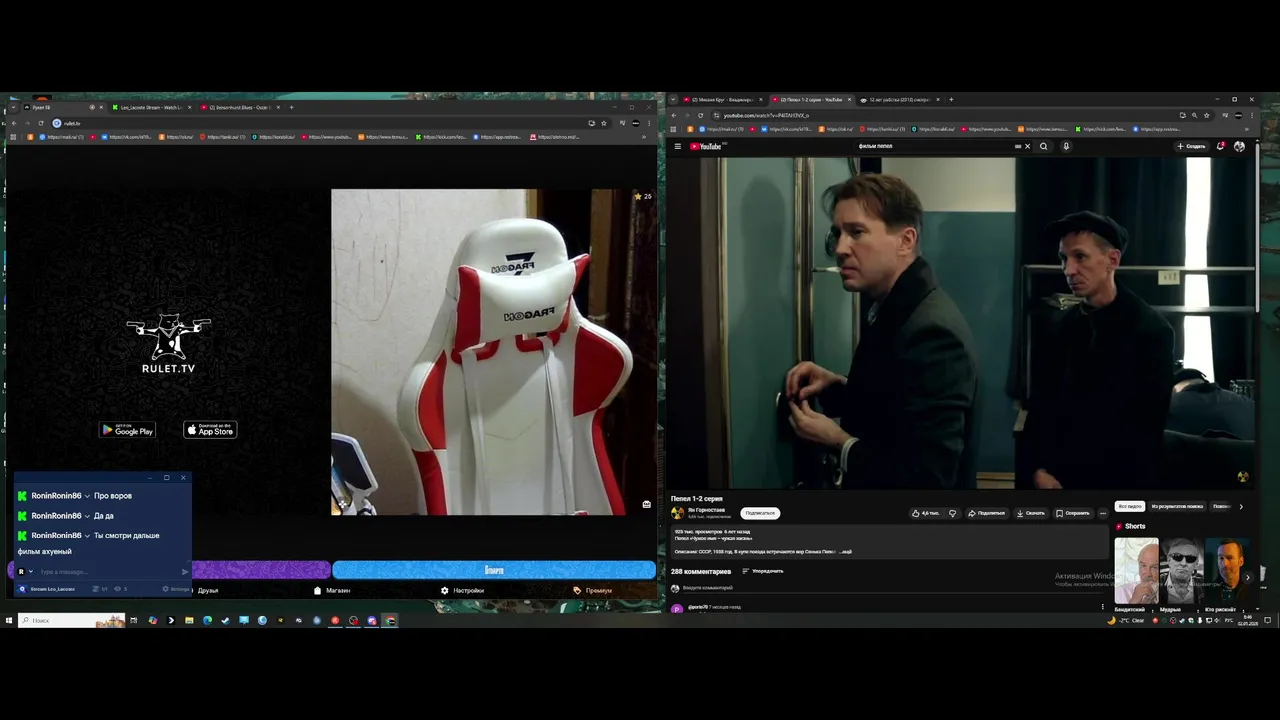
Task: Expand video description with ещё
Action: [846, 552]
